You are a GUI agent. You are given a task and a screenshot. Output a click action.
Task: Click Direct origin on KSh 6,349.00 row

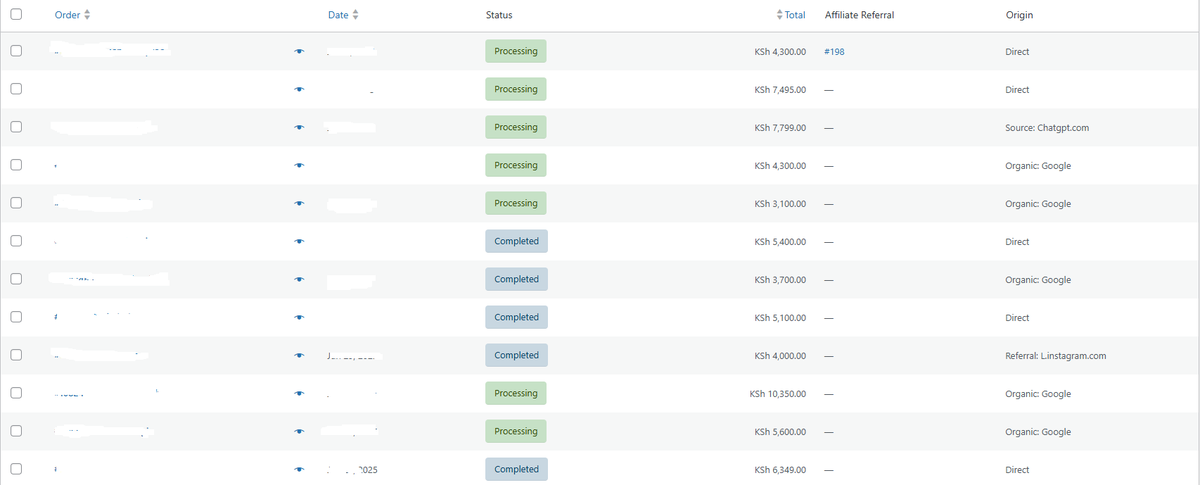pos(1017,470)
